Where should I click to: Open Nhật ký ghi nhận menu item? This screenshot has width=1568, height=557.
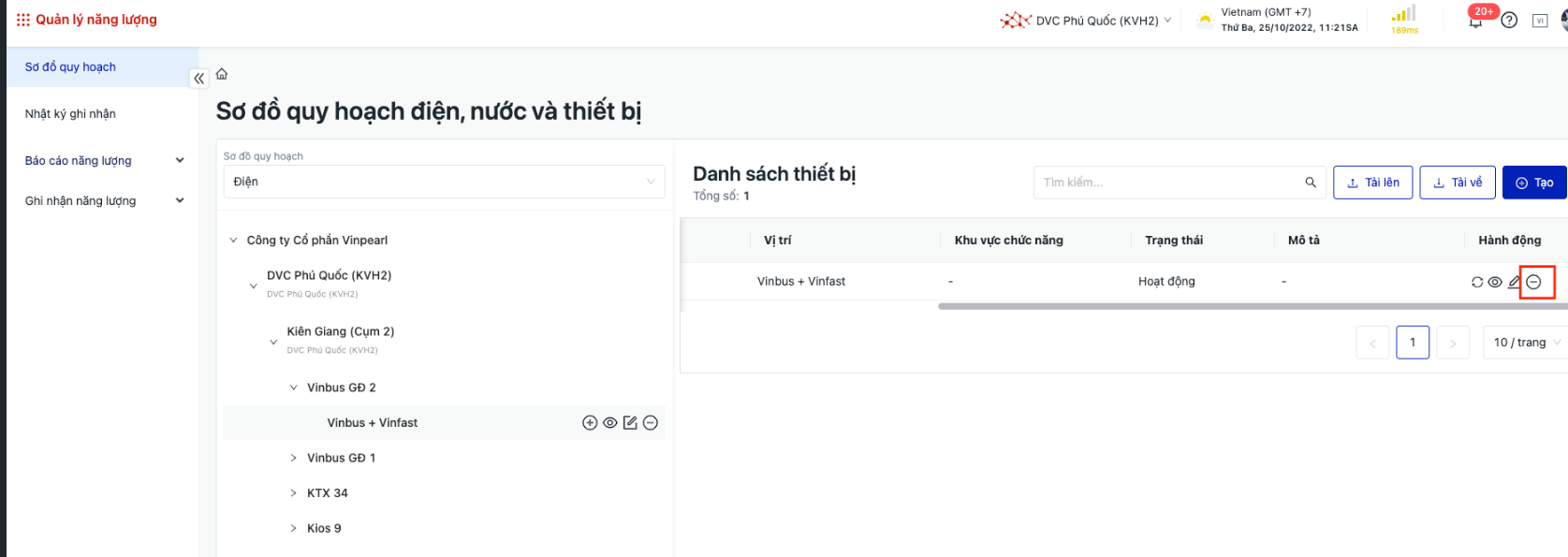coord(70,114)
